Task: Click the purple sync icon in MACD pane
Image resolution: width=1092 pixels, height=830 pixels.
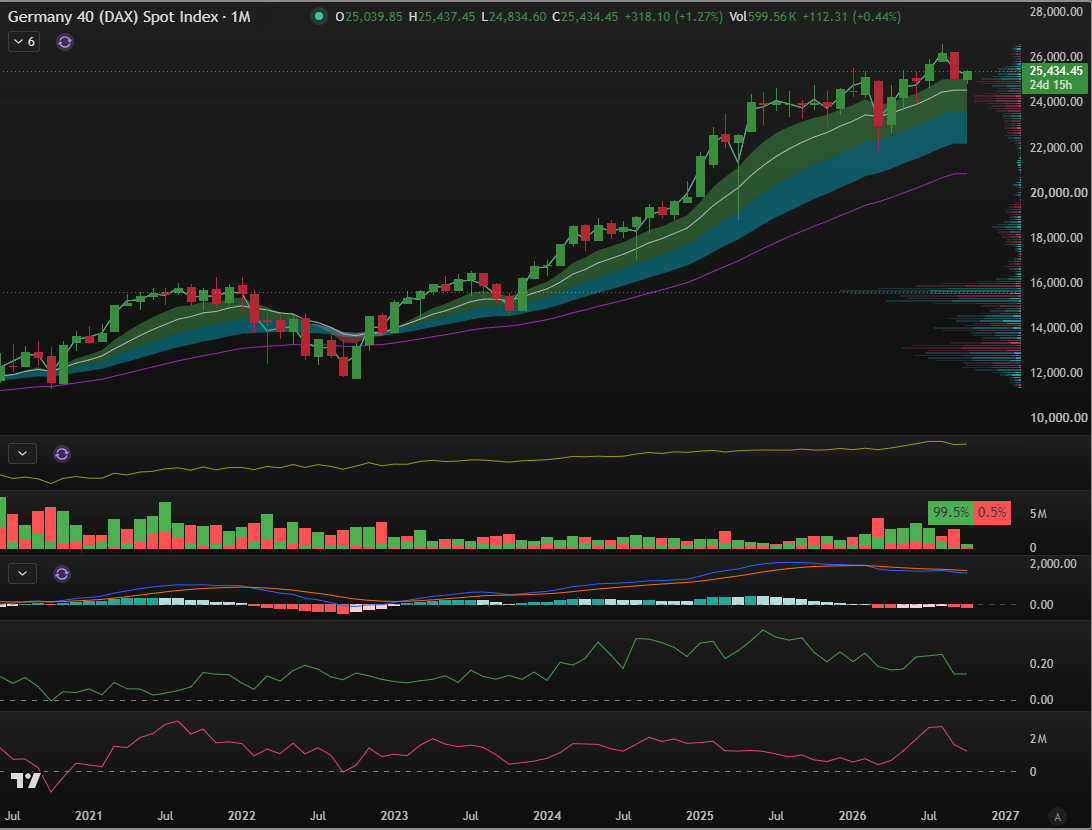Action: tap(62, 574)
